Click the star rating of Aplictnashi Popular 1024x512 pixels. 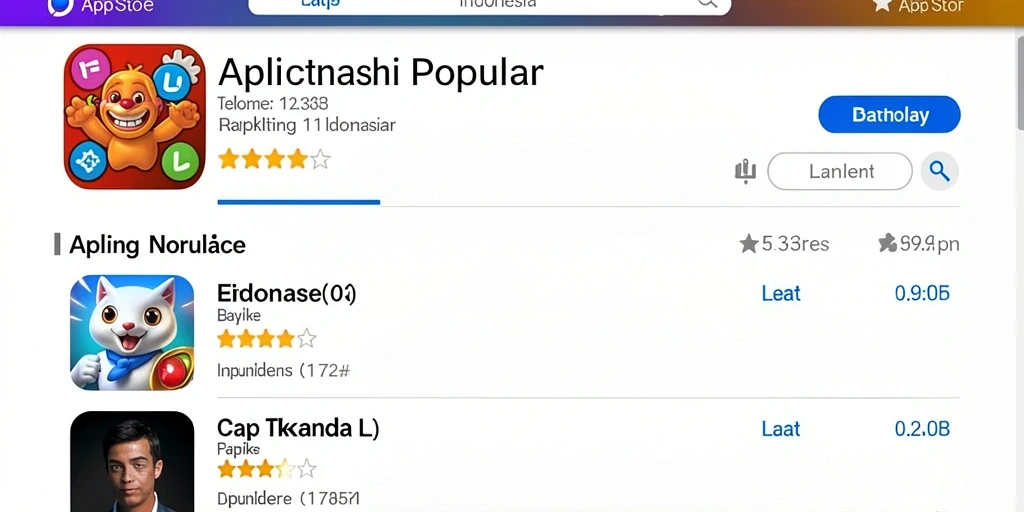click(x=274, y=159)
